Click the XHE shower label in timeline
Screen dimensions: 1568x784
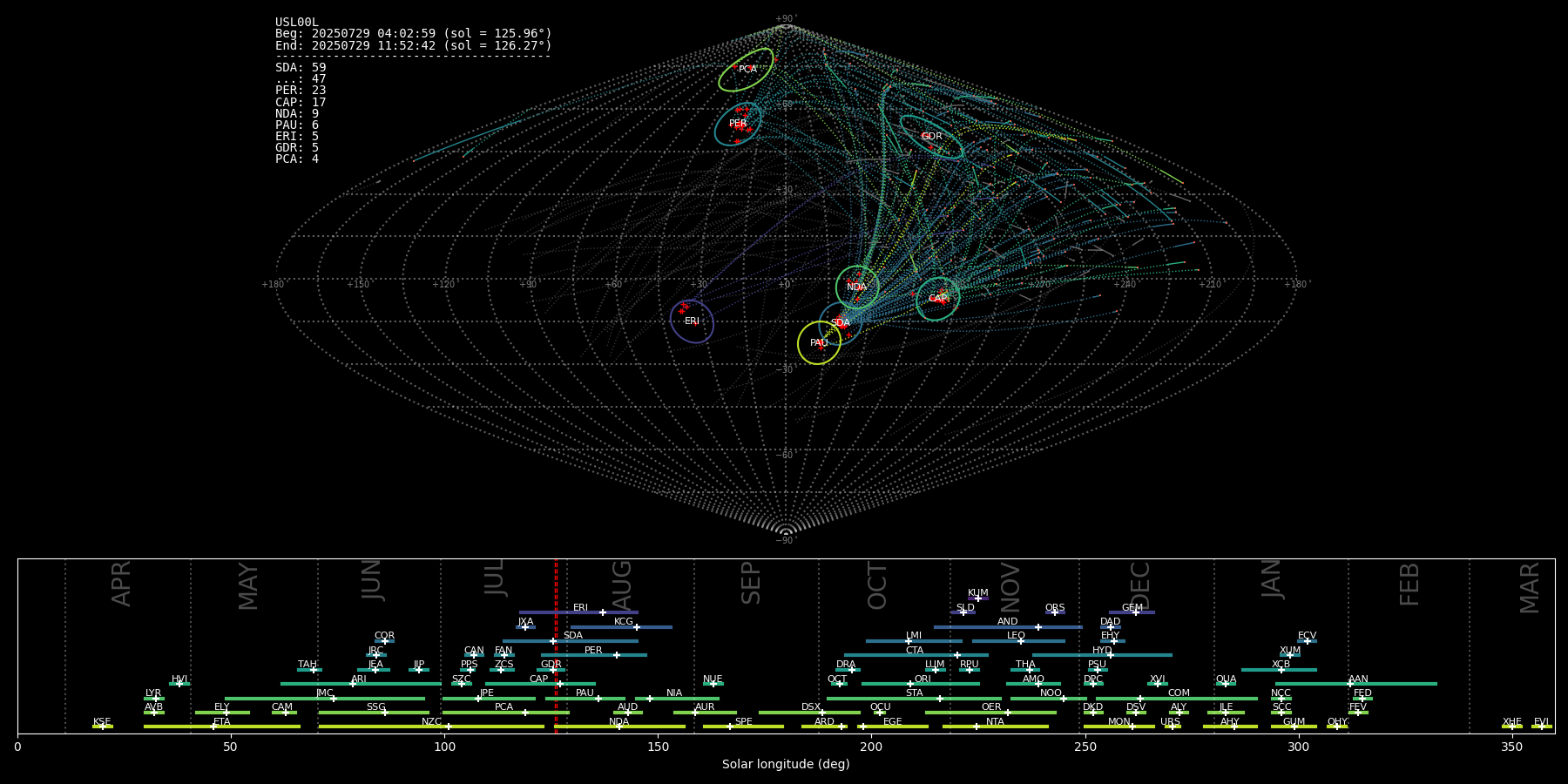(1511, 722)
